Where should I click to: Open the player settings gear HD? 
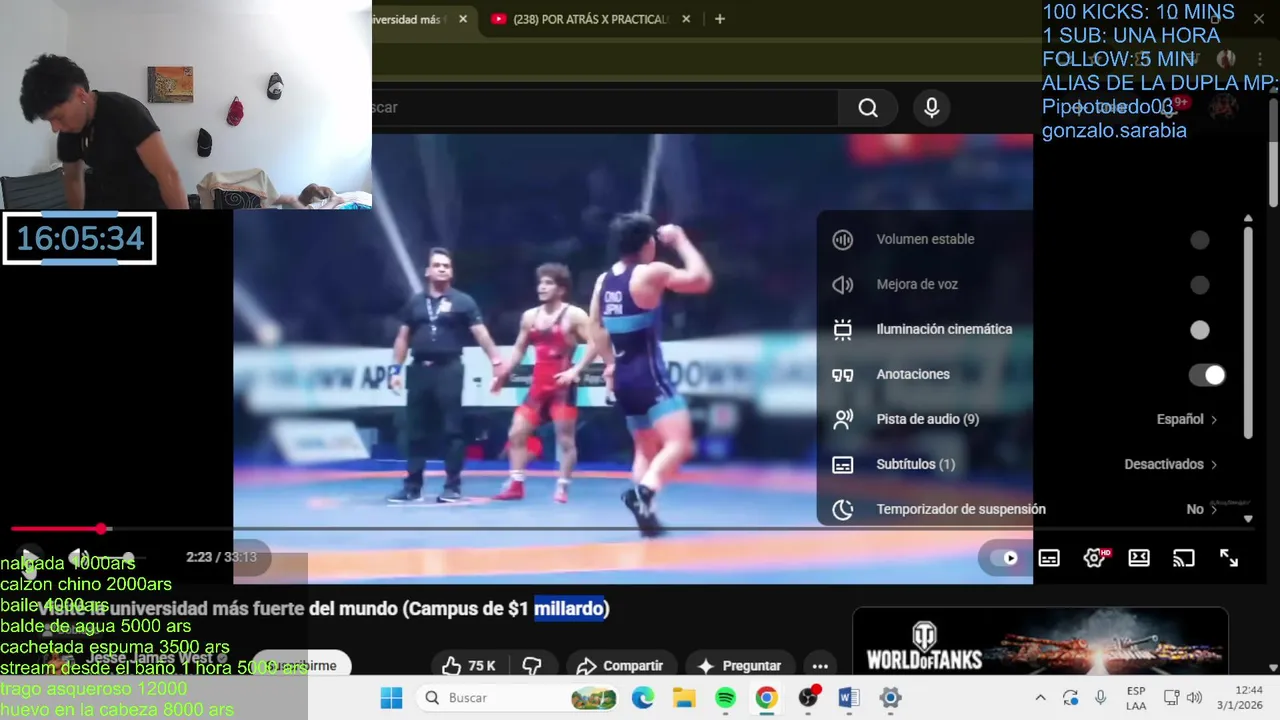1095,558
